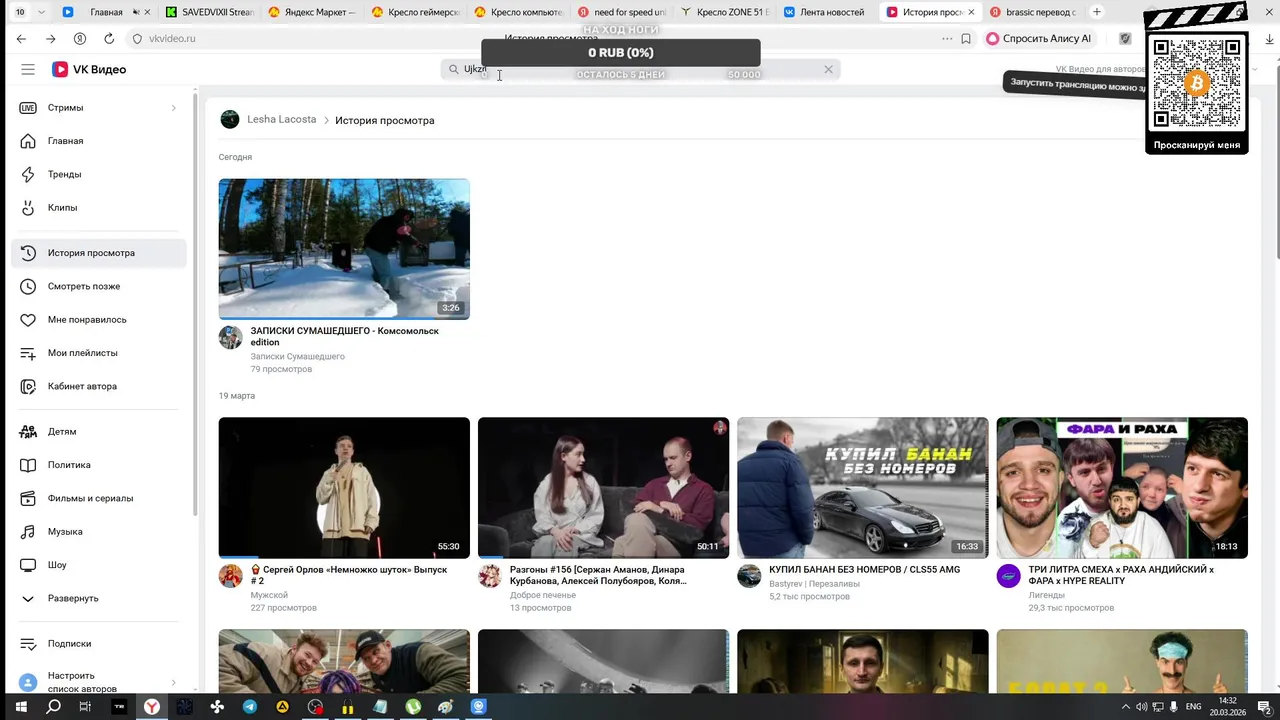Open Windows Start menu
Image resolution: width=1280 pixels, height=720 pixels.
(21, 707)
